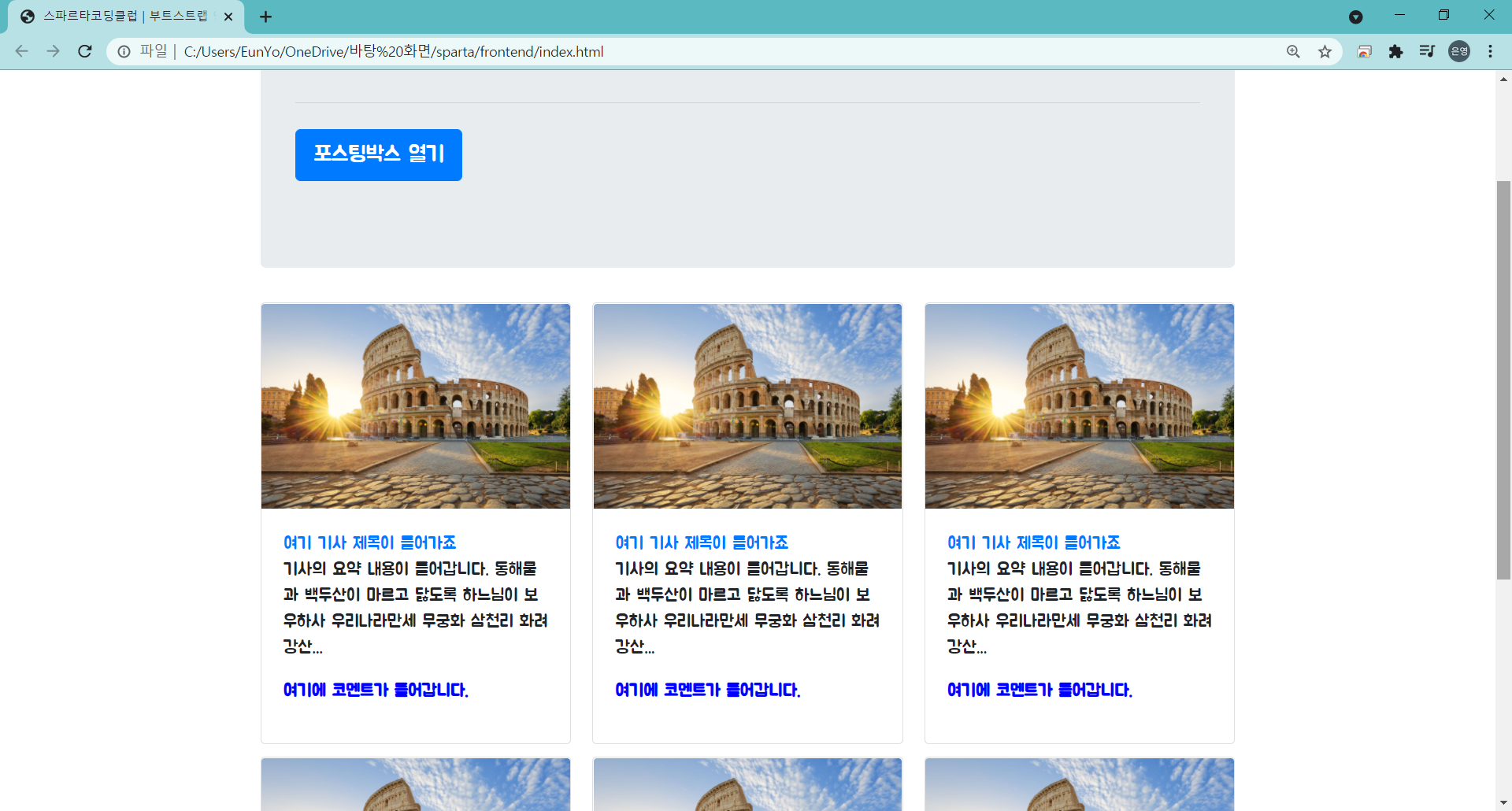Minimize the Chrome window
This screenshot has width=1512, height=811.
pos(1399,15)
